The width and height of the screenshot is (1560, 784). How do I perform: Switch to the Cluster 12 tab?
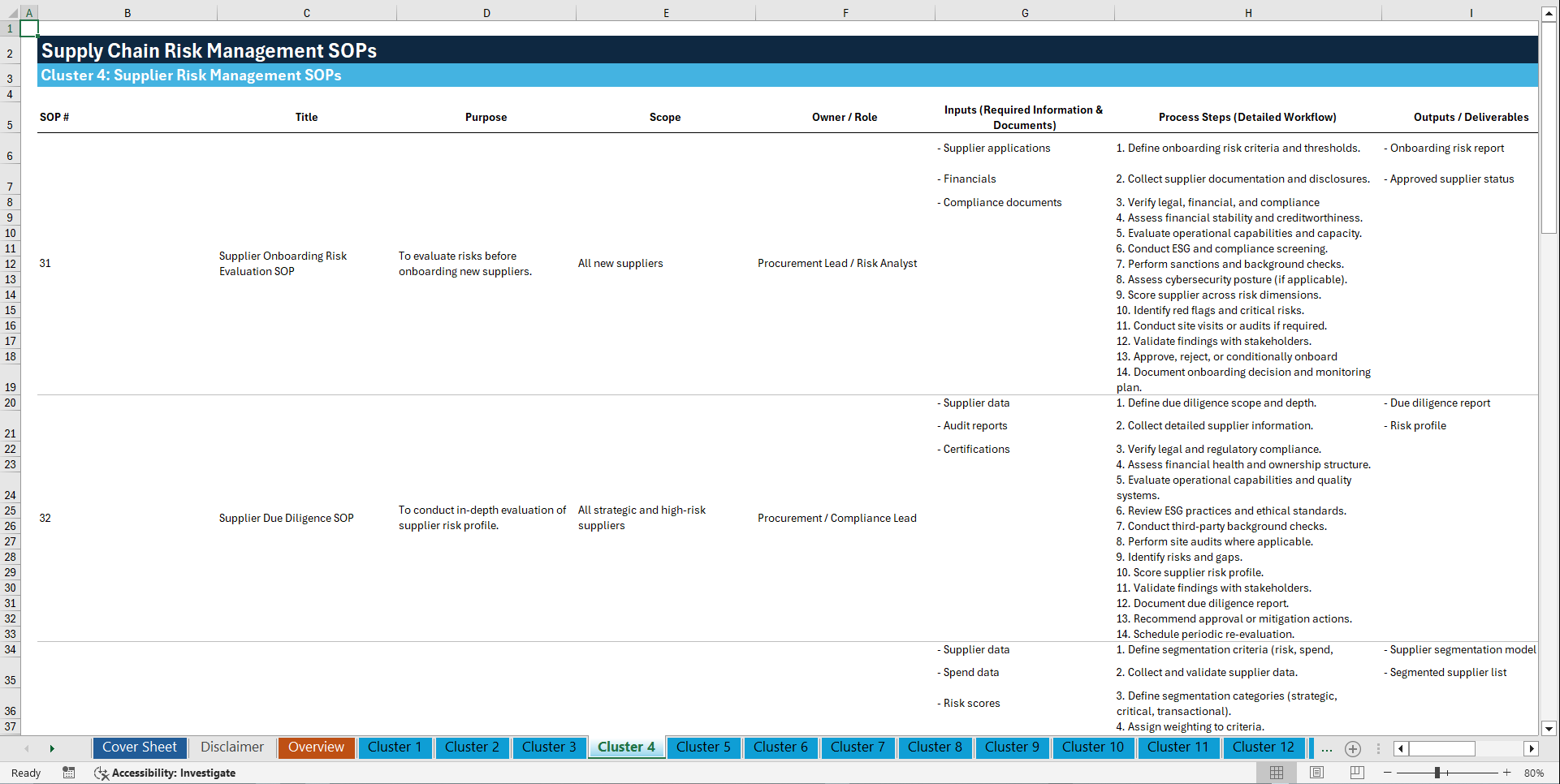[1264, 747]
